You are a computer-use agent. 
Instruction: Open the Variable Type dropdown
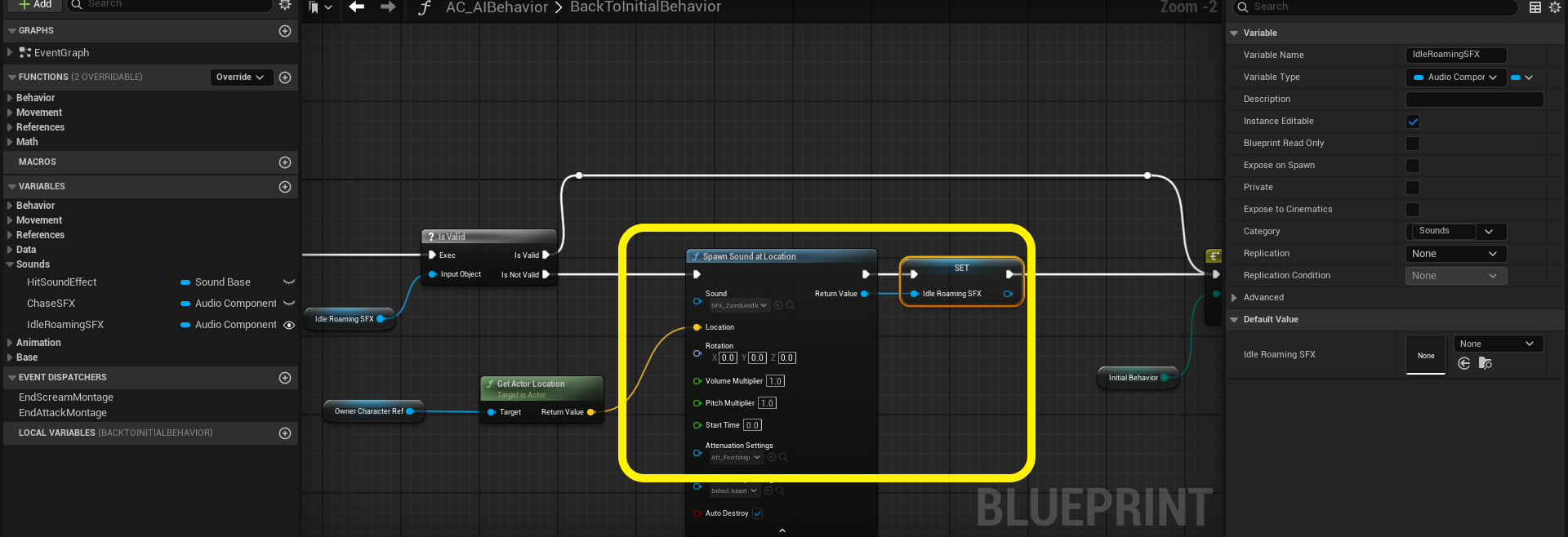(1456, 78)
